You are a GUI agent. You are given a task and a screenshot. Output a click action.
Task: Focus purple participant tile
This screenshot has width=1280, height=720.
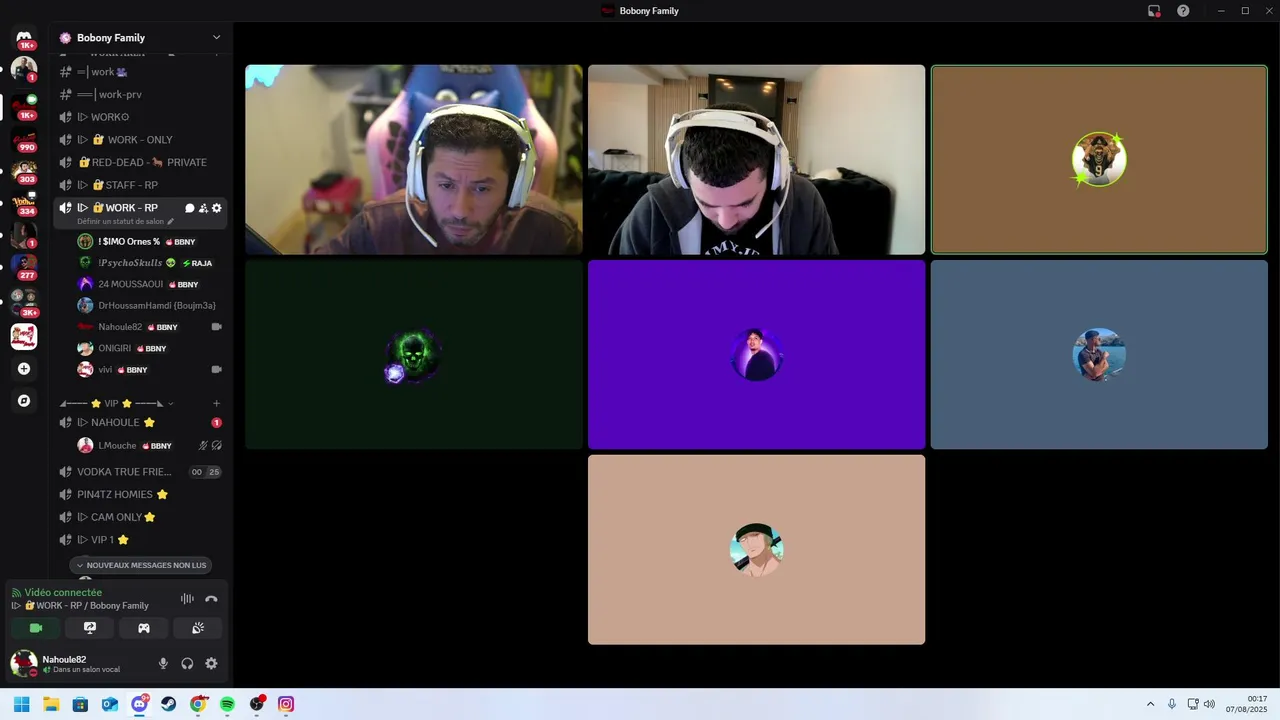point(757,355)
